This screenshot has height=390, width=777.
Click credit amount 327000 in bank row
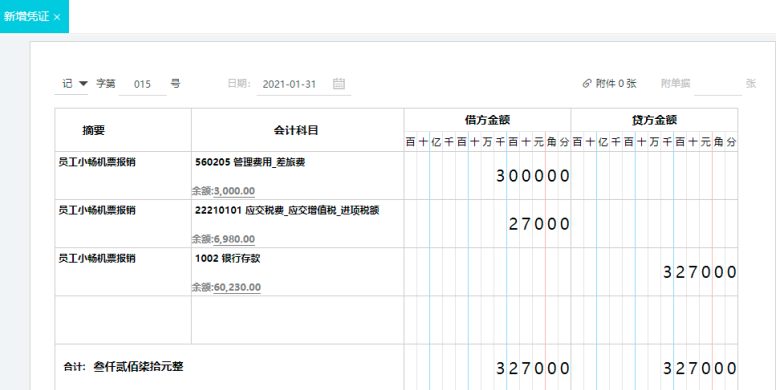700,272
